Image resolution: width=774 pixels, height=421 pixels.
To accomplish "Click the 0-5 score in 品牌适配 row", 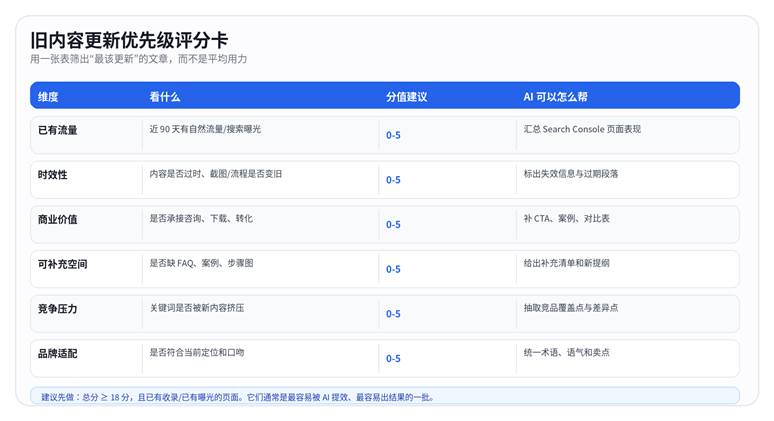I will click(x=393, y=358).
